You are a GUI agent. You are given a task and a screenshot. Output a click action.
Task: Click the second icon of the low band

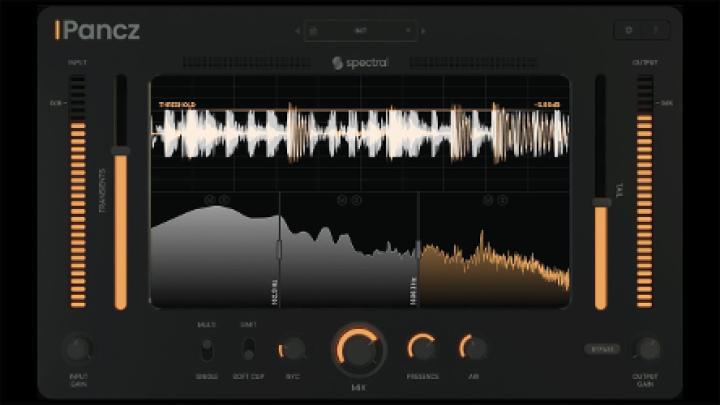(224, 200)
